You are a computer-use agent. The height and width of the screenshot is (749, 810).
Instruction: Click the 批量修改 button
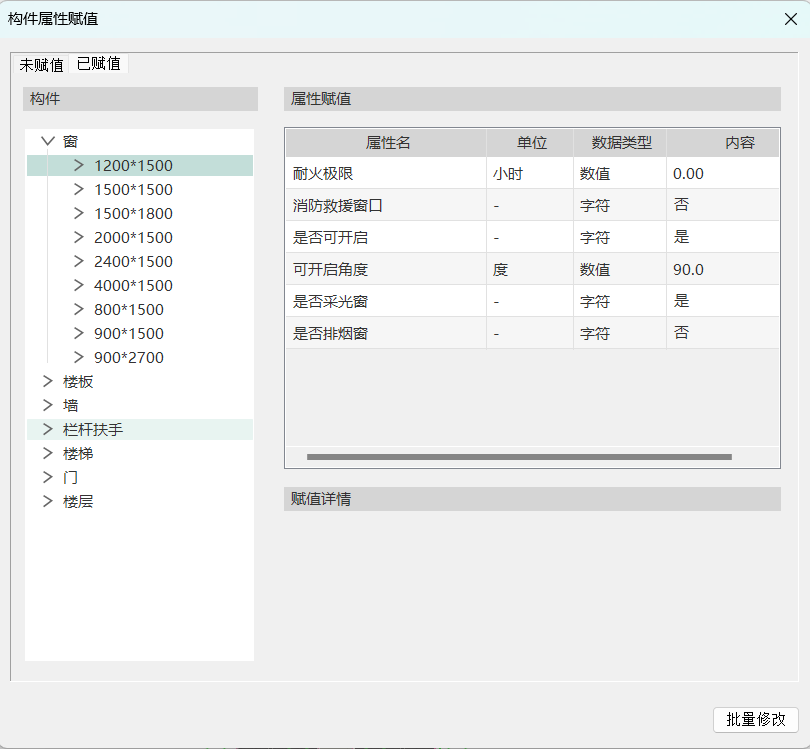[x=755, y=719]
